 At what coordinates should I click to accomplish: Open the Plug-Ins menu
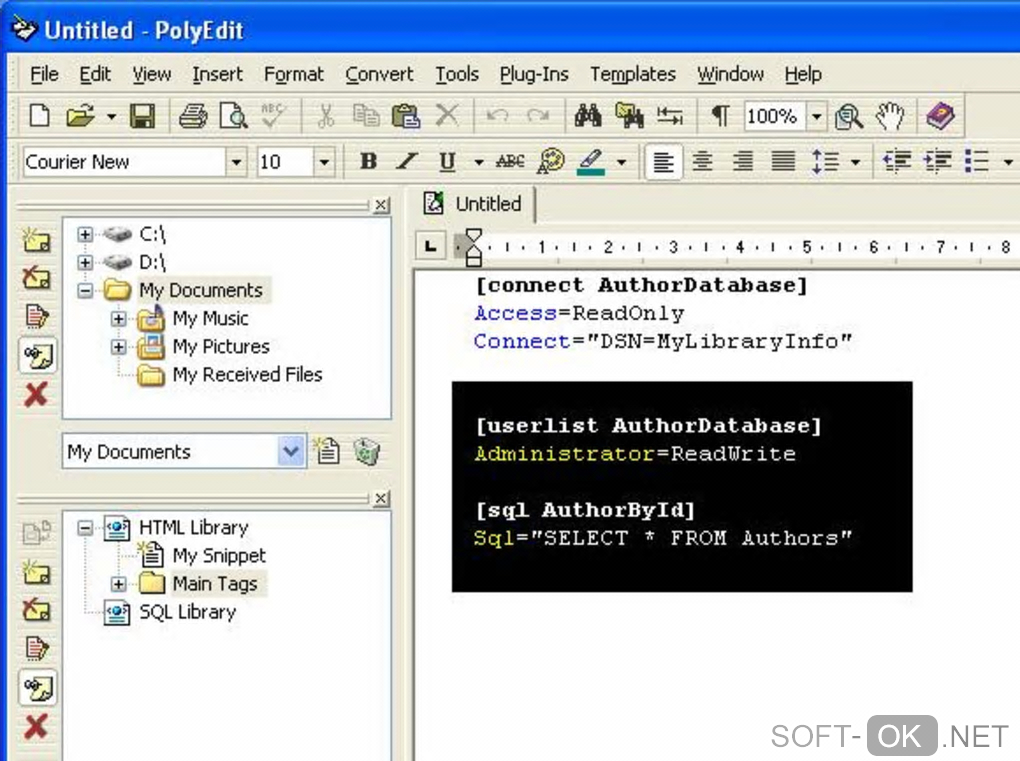click(534, 75)
